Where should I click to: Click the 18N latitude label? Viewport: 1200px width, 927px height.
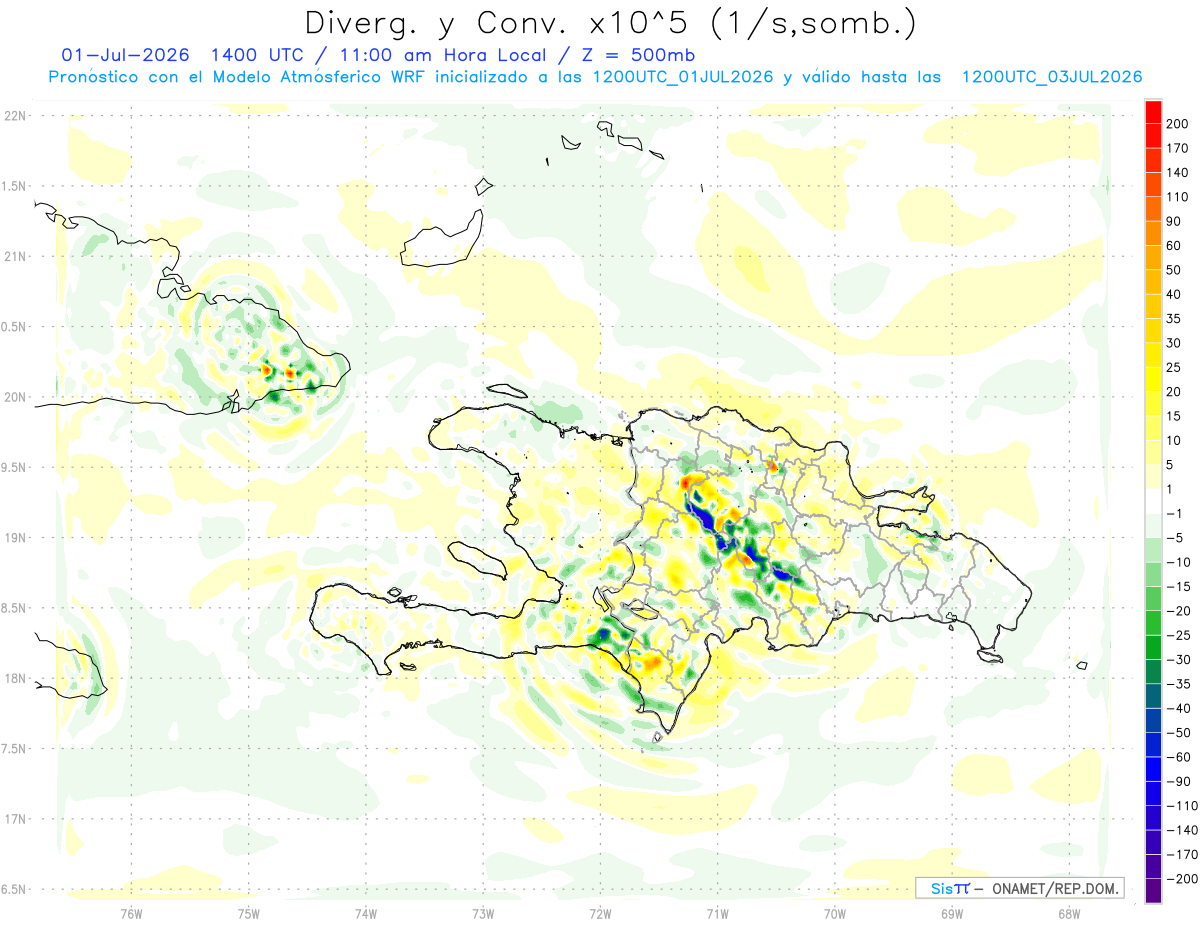[x=14, y=678]
